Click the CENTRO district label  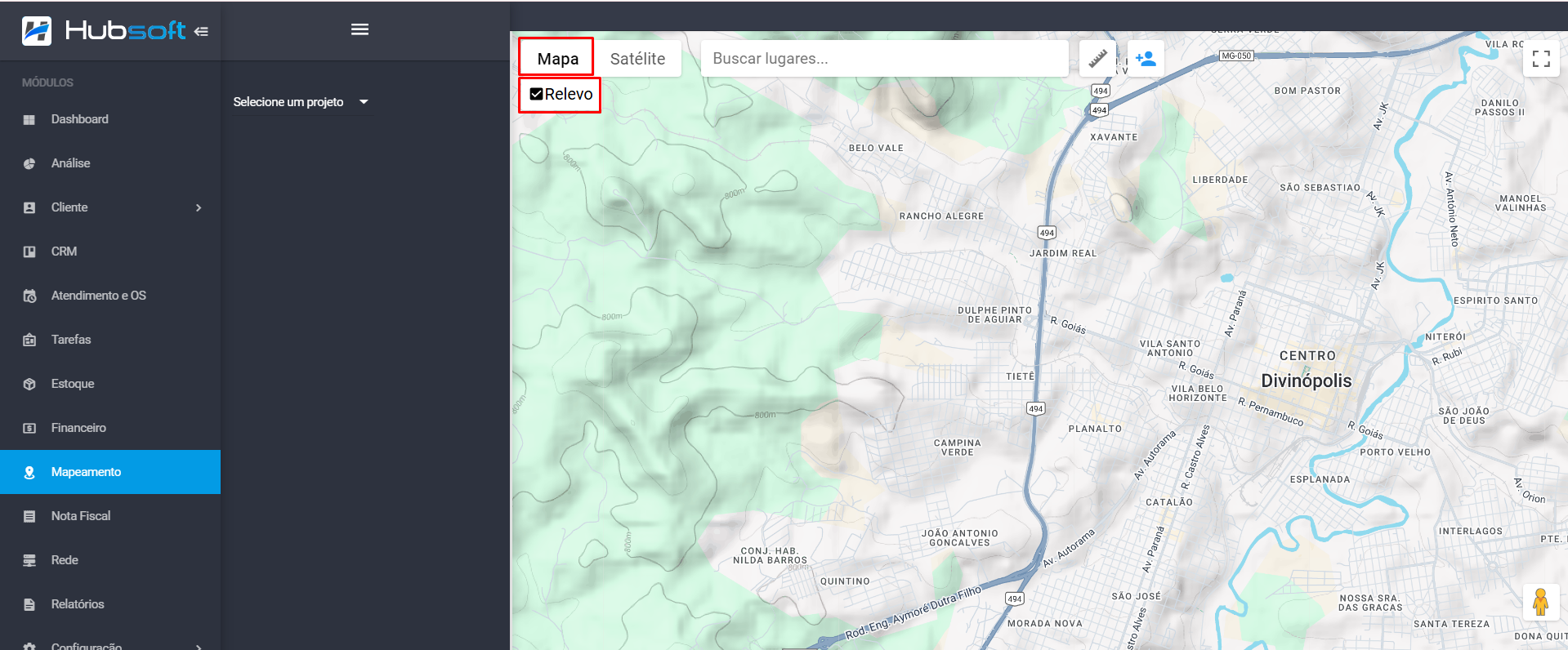(1307, 356)
